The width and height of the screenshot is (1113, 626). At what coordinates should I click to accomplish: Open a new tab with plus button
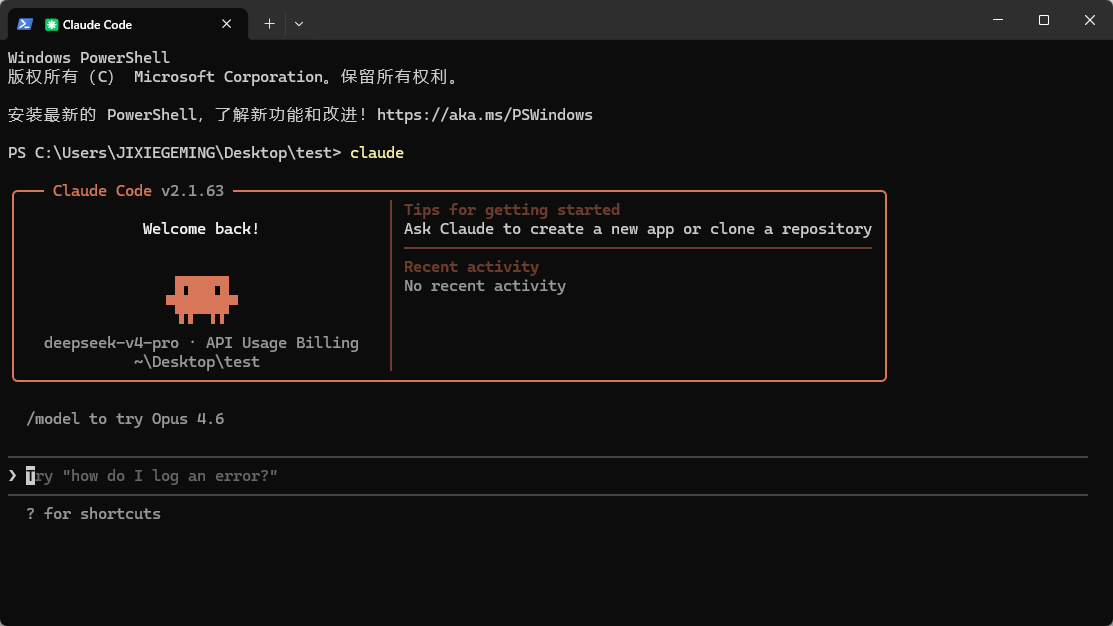(x=270, y=24)
